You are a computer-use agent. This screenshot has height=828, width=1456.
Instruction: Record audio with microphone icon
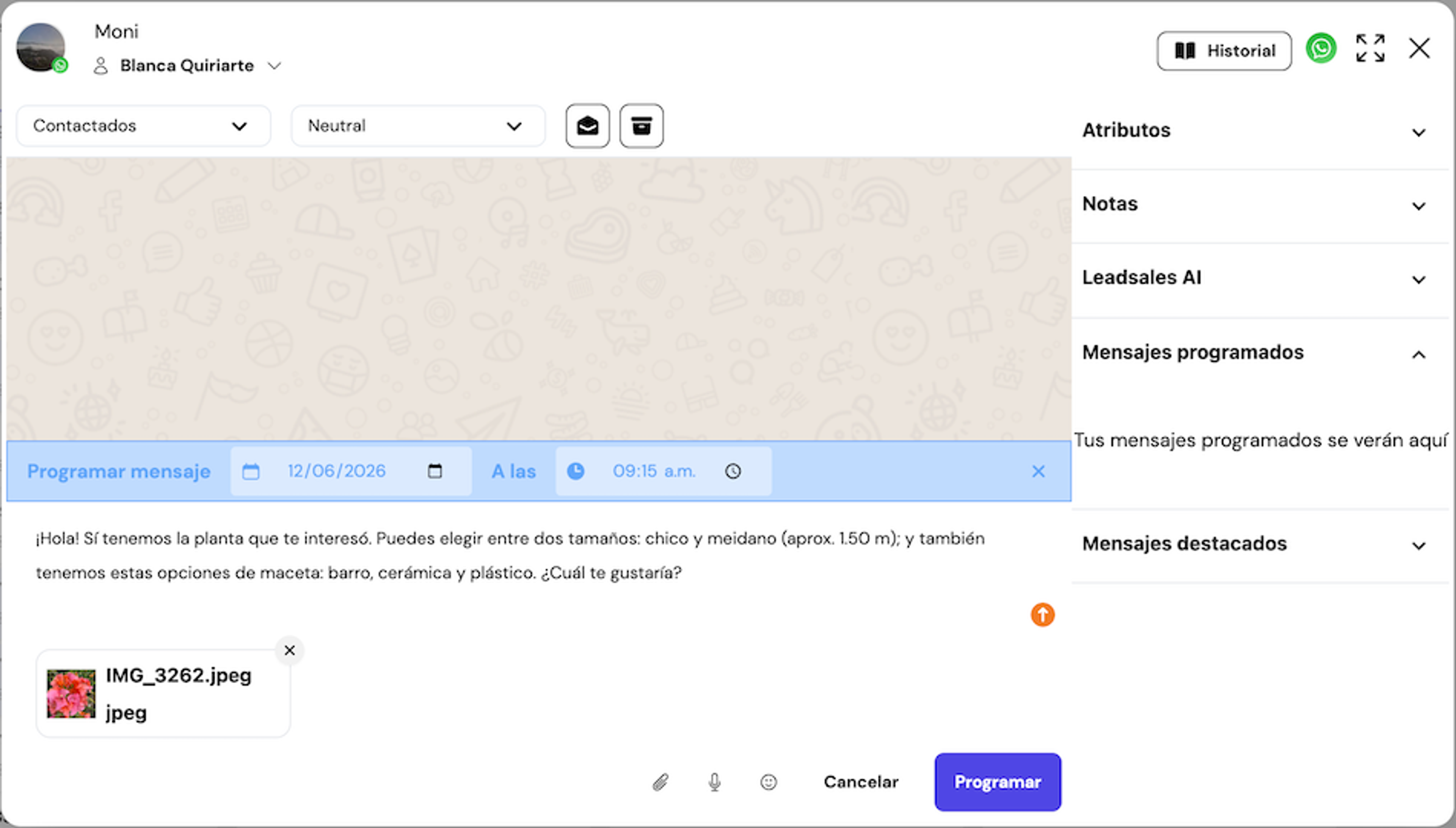click(714, 782)
